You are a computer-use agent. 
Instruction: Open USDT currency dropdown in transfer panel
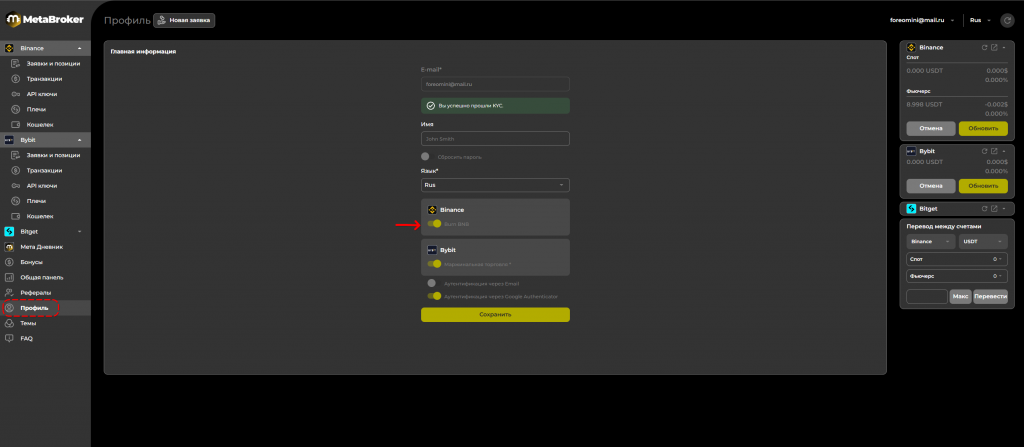coord(983,242)
